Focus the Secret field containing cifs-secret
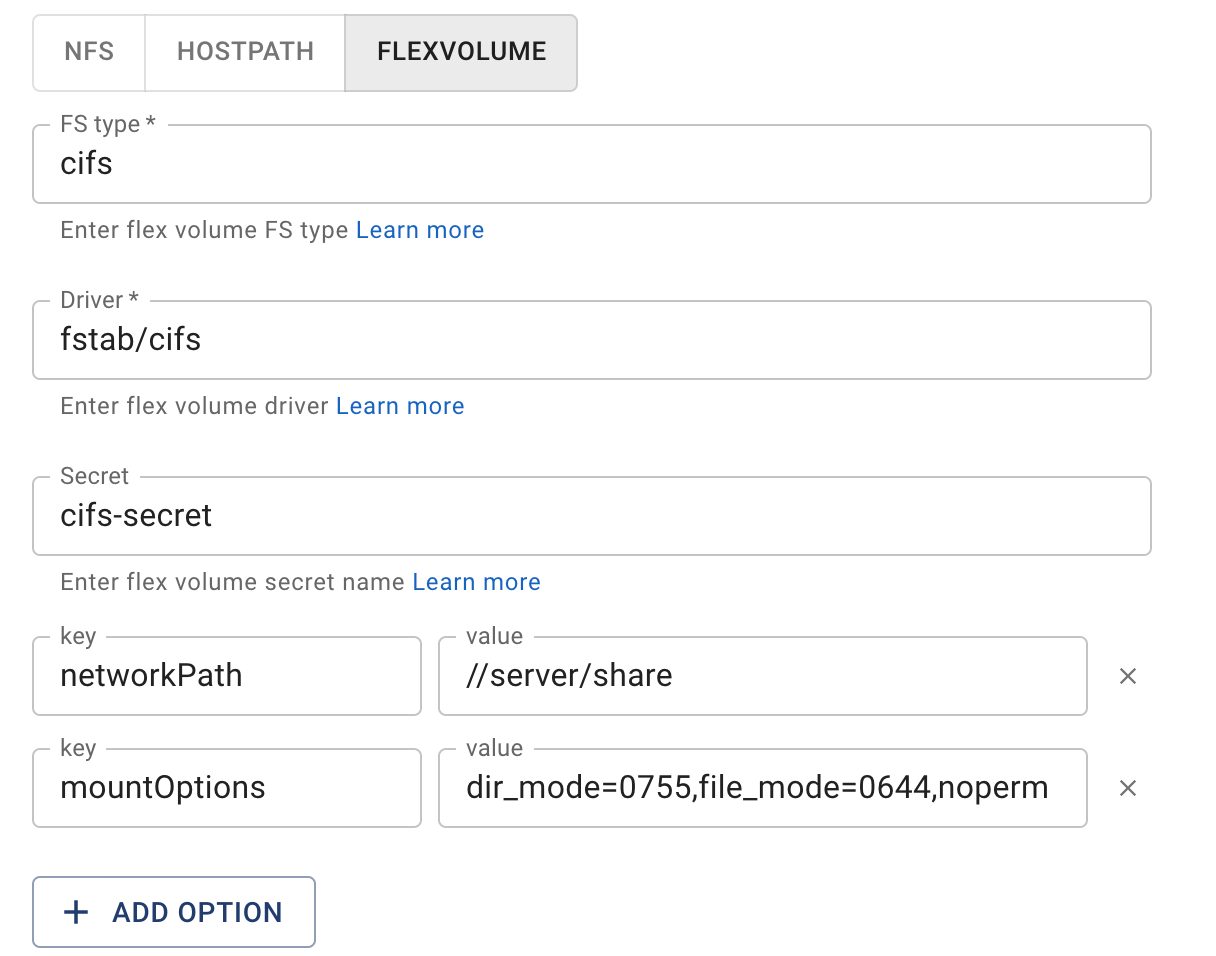The height and width of the screenshot is (956, 1216). (592, 516)
